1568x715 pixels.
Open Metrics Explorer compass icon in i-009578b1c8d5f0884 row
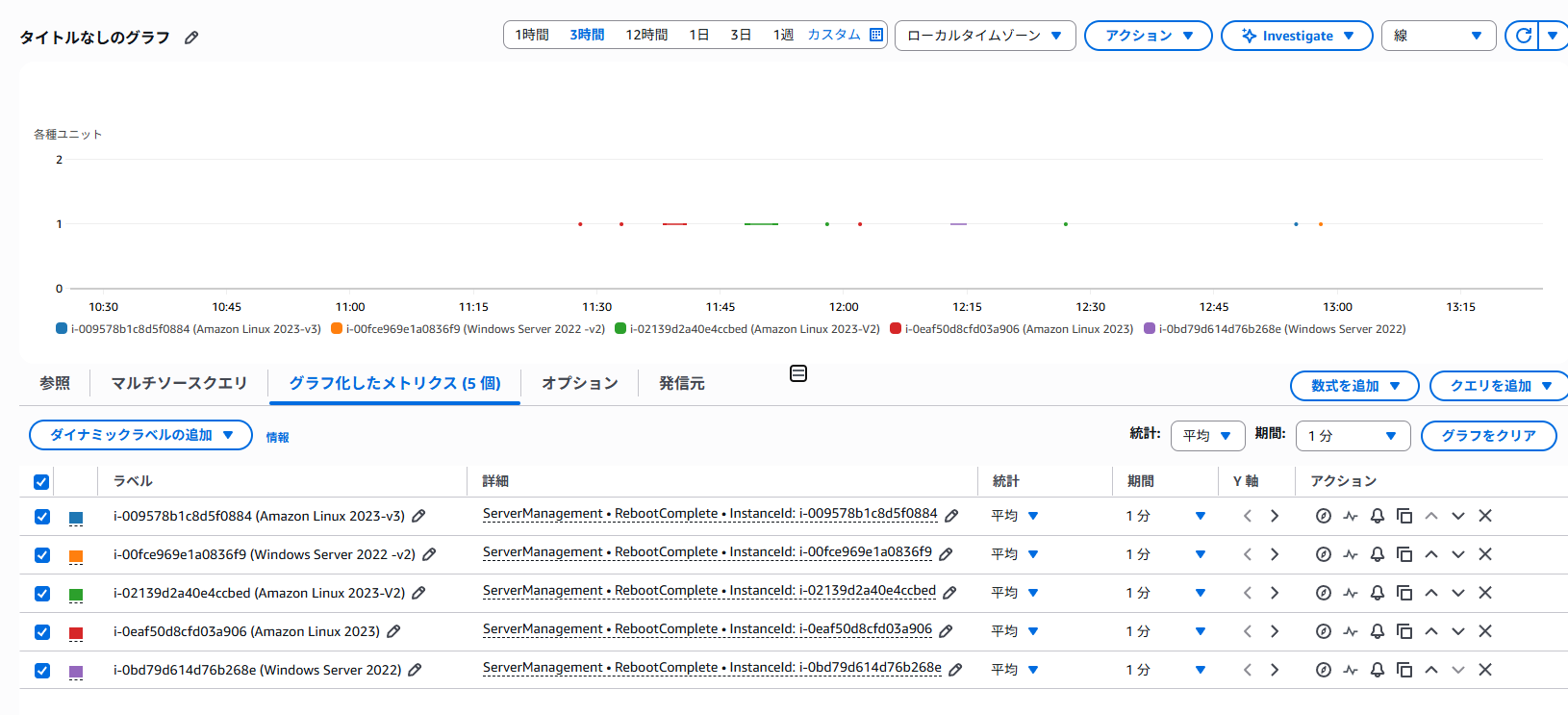point(1324,516)
